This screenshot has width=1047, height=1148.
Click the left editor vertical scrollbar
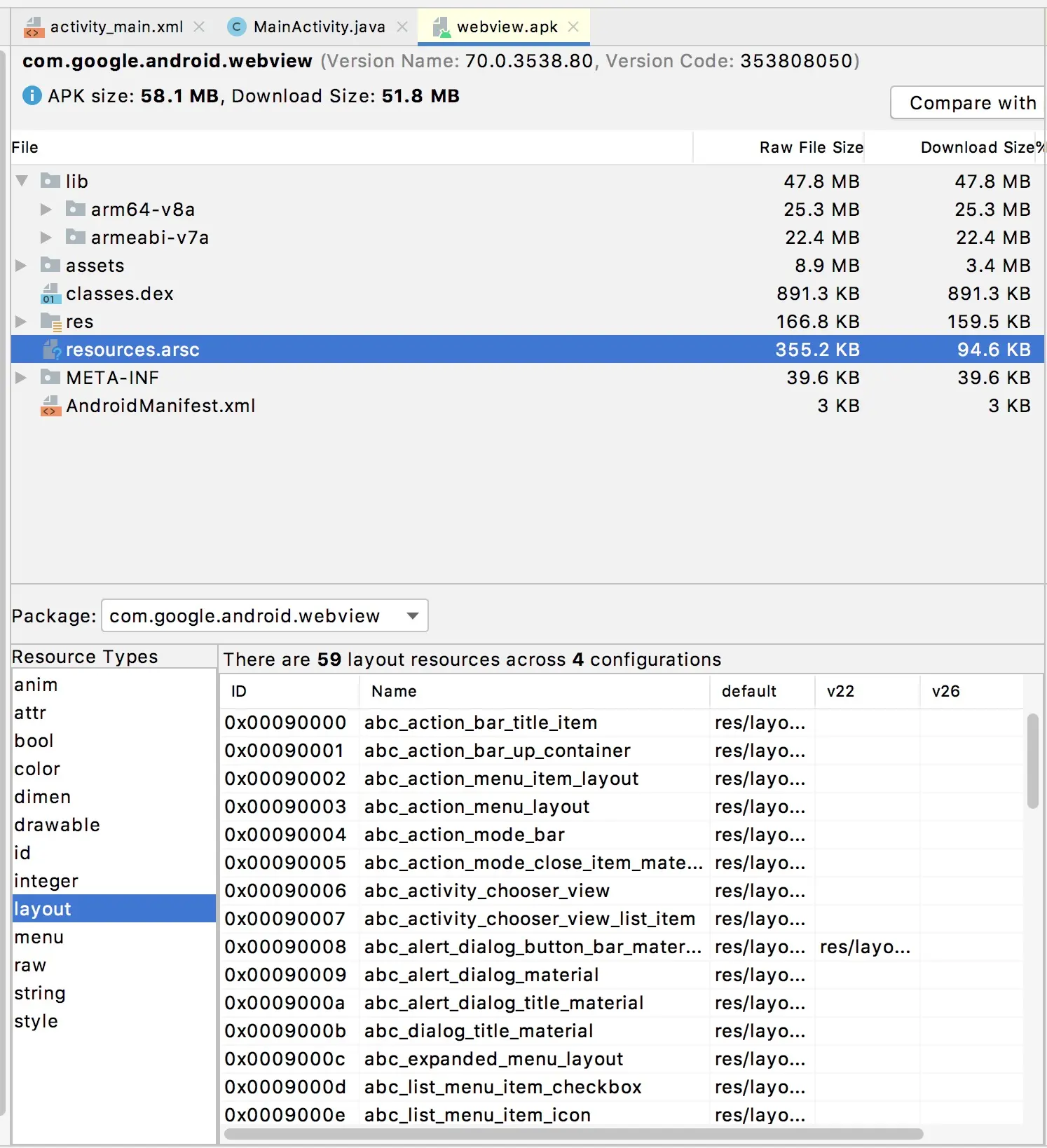(4, 582)
